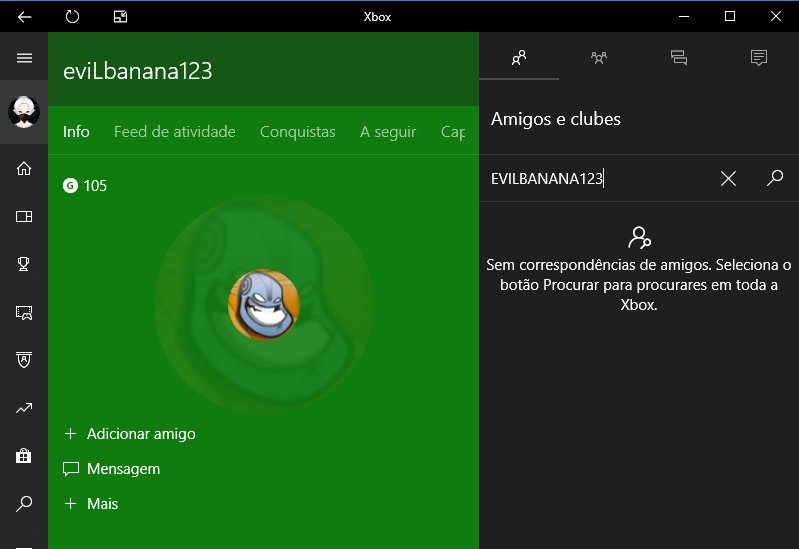The height and width of the screenshot is (549, 799).
Task: Switch to Feed de atividade tab
Action: tap(174, 132)
